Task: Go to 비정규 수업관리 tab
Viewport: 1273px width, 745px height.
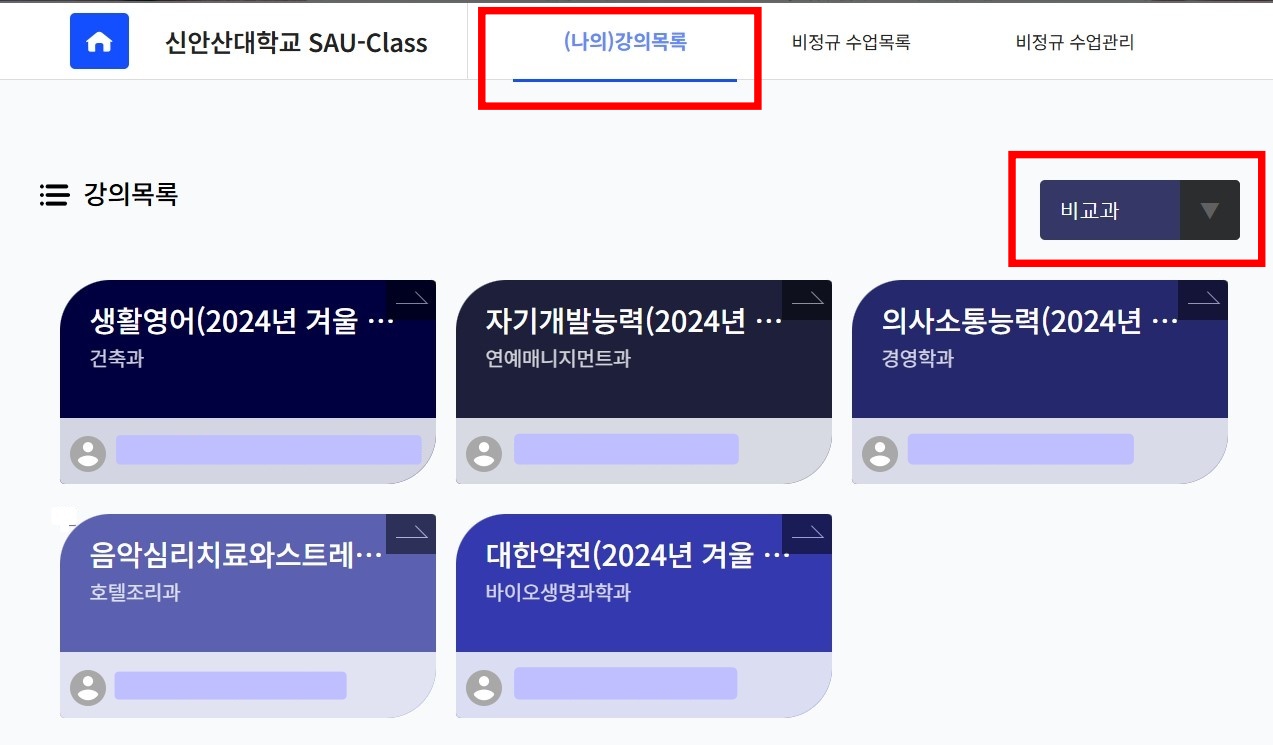Action: point(1075,42)
